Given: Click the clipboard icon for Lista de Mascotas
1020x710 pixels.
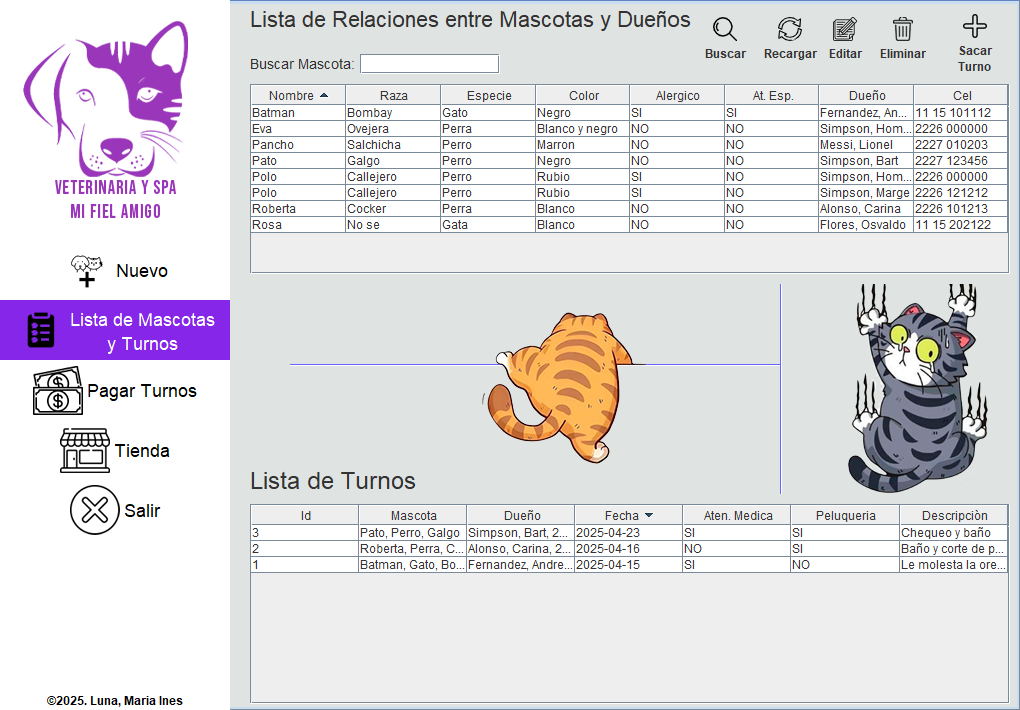Looking at the screenshot, I should 41,330.
